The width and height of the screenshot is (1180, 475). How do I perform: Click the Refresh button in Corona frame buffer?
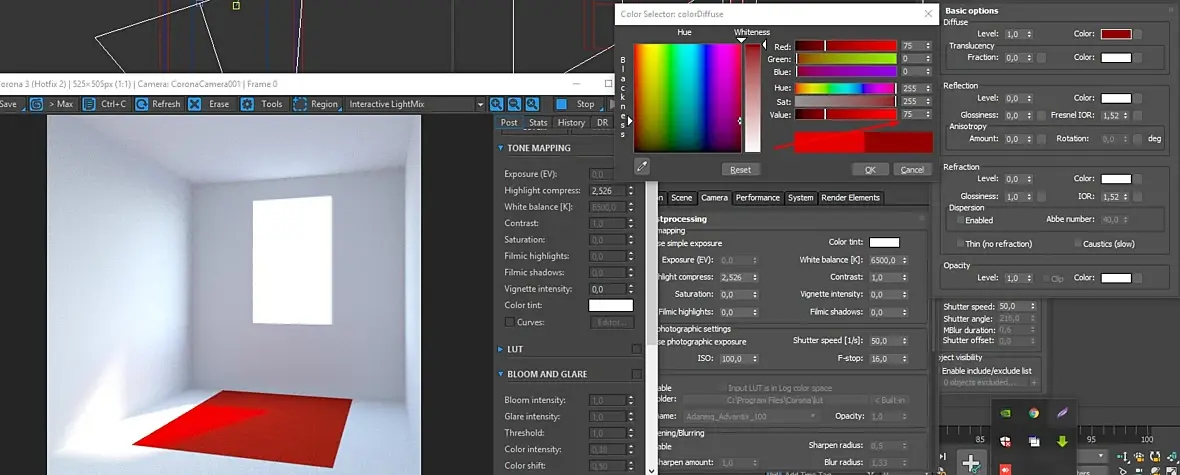tap(159, 104)
